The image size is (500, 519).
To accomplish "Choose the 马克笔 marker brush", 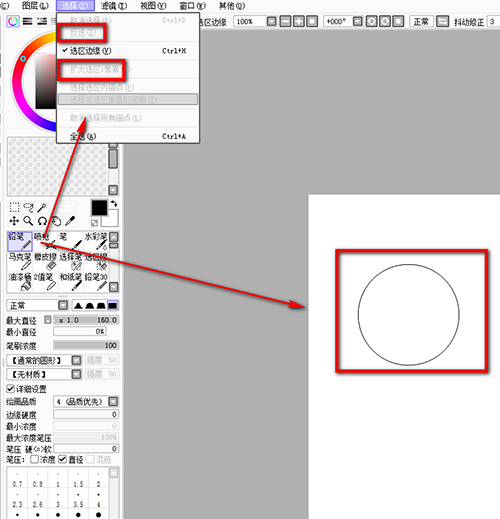I will (x=20, y=261).
